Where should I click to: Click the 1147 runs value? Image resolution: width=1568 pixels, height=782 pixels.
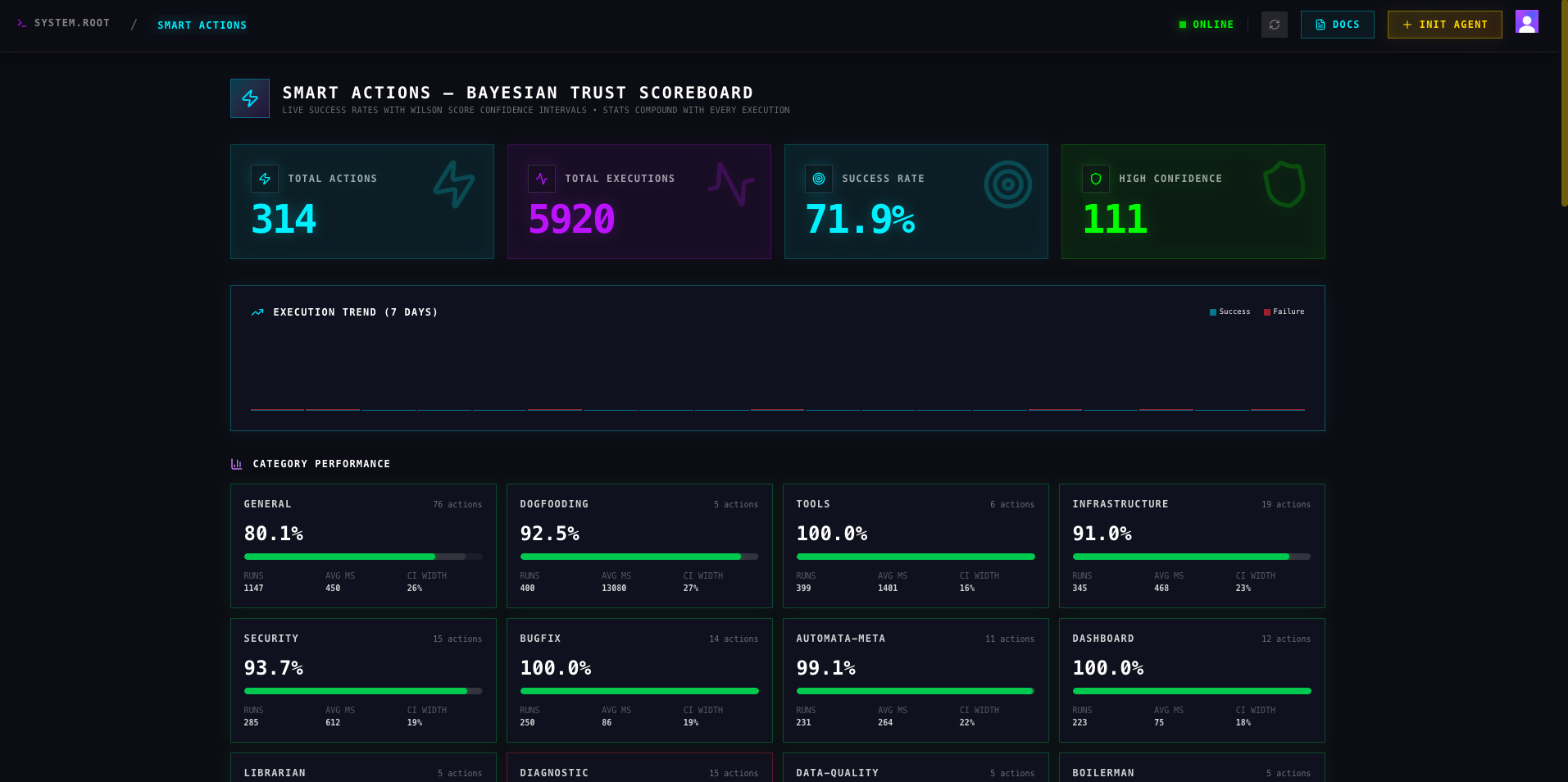coord(254,589)
